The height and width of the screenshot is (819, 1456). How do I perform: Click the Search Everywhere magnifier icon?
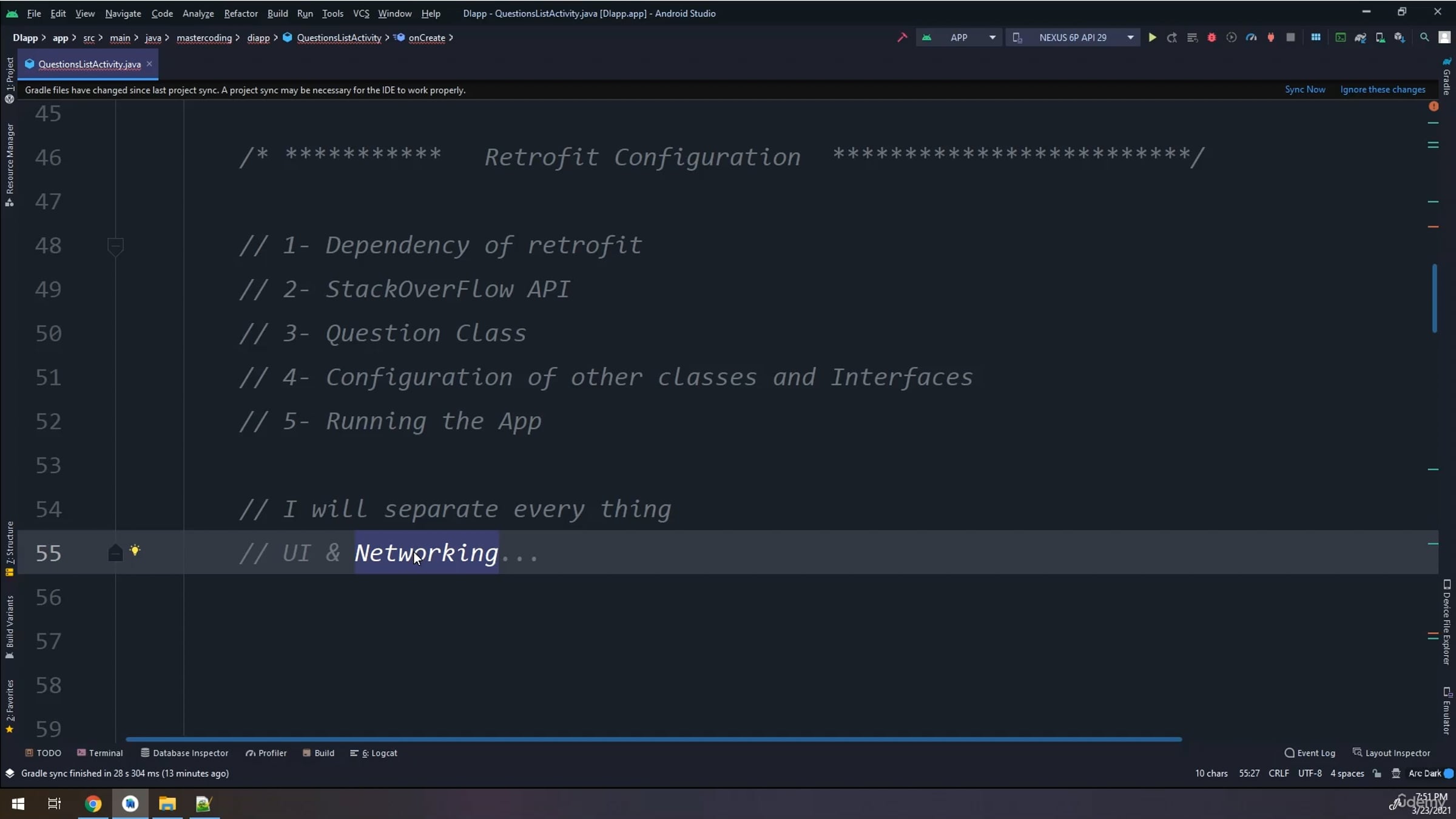pyautogui.click(x=1424, y=38)
